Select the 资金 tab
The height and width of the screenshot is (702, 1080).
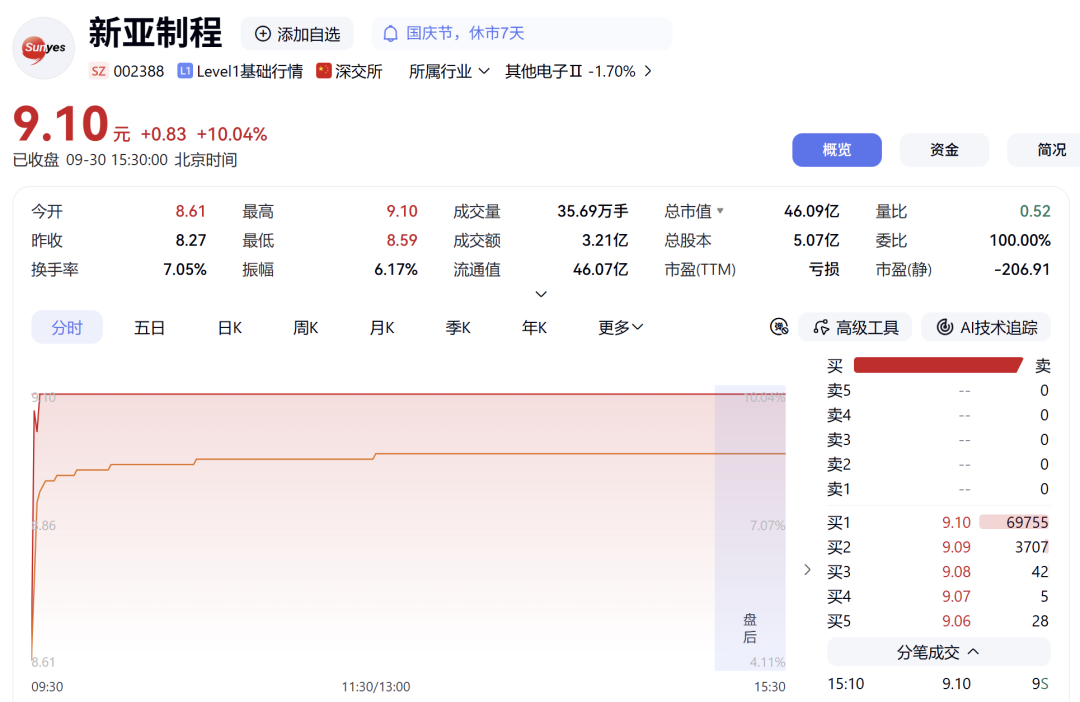(x=944, y=149)
